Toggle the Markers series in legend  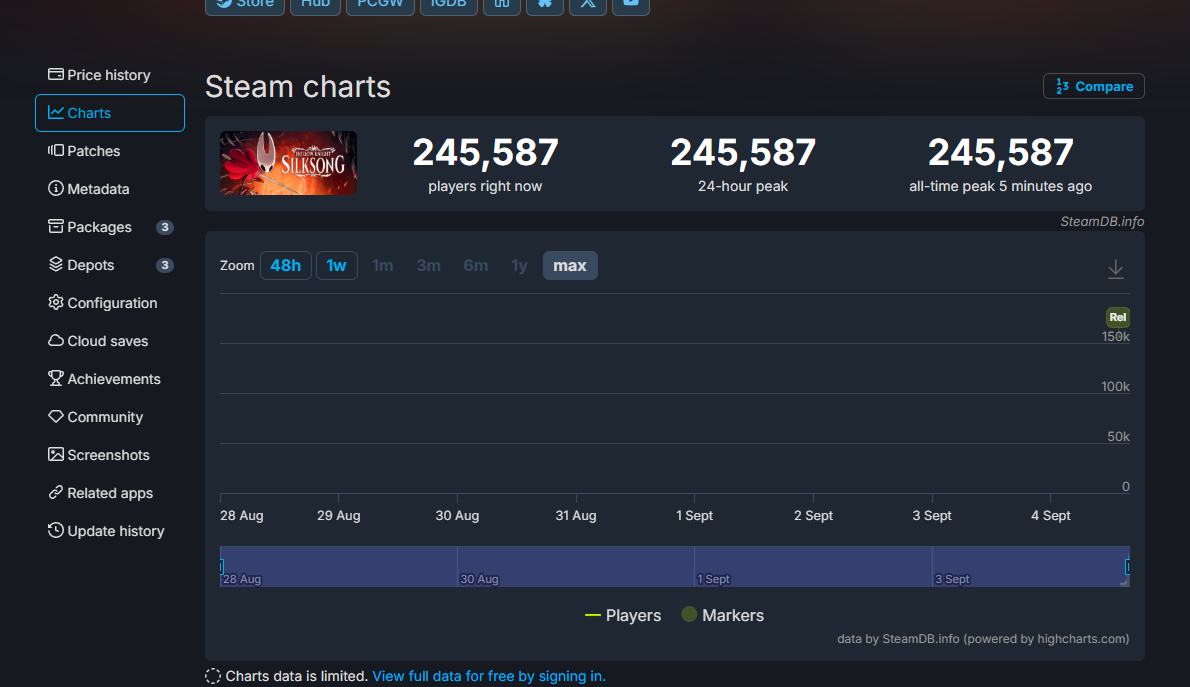(722, 616)
